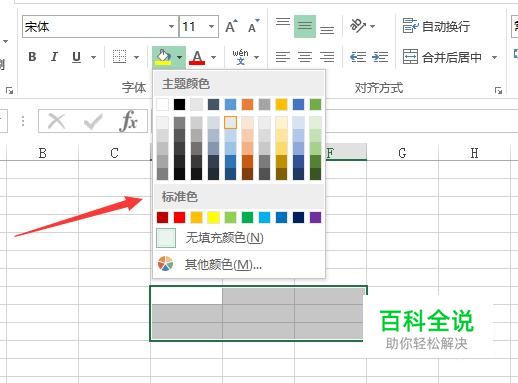
Task: Toggle Italic formatting
Action: click(54, 57)
